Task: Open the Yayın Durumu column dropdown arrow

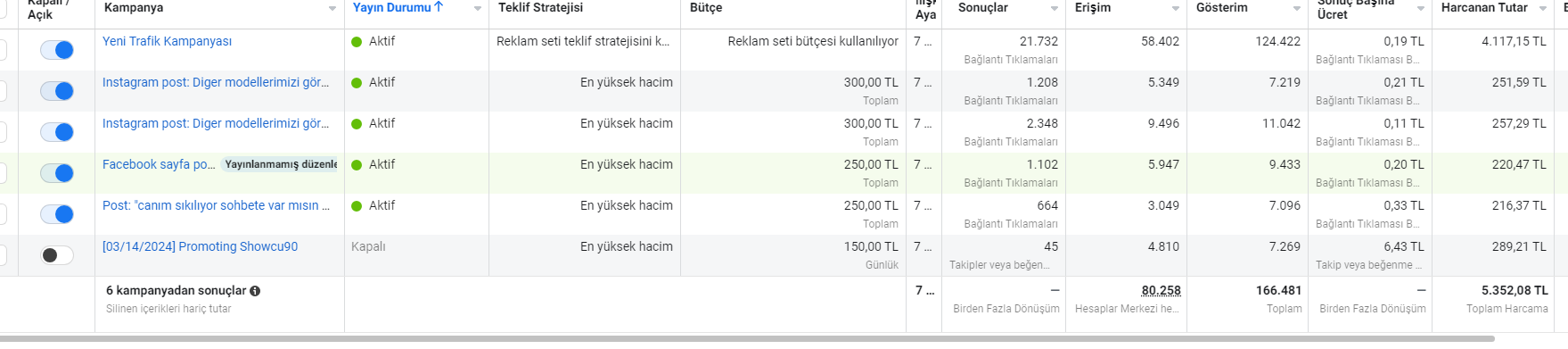Action: click(478, 9)
